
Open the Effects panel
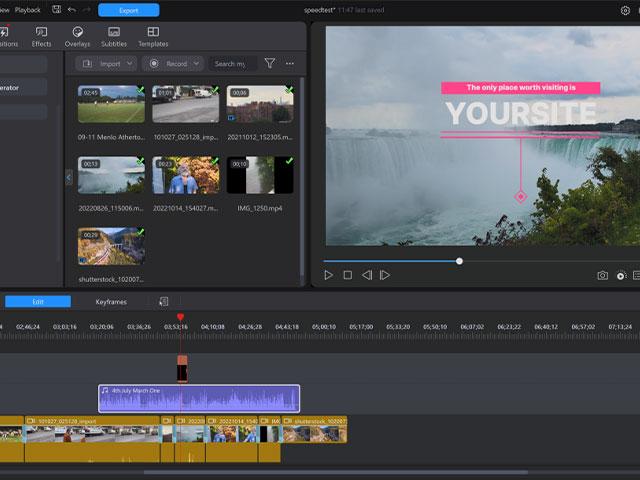pyautogui.click(x=41, y=37)
